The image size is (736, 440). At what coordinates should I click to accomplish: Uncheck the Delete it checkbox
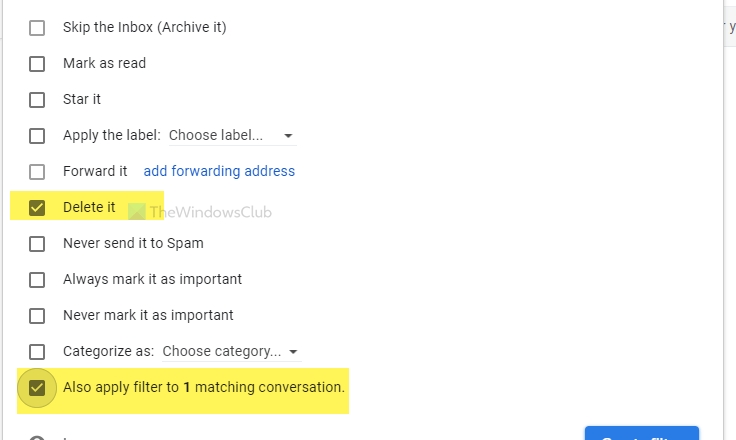tap(37, 207)
